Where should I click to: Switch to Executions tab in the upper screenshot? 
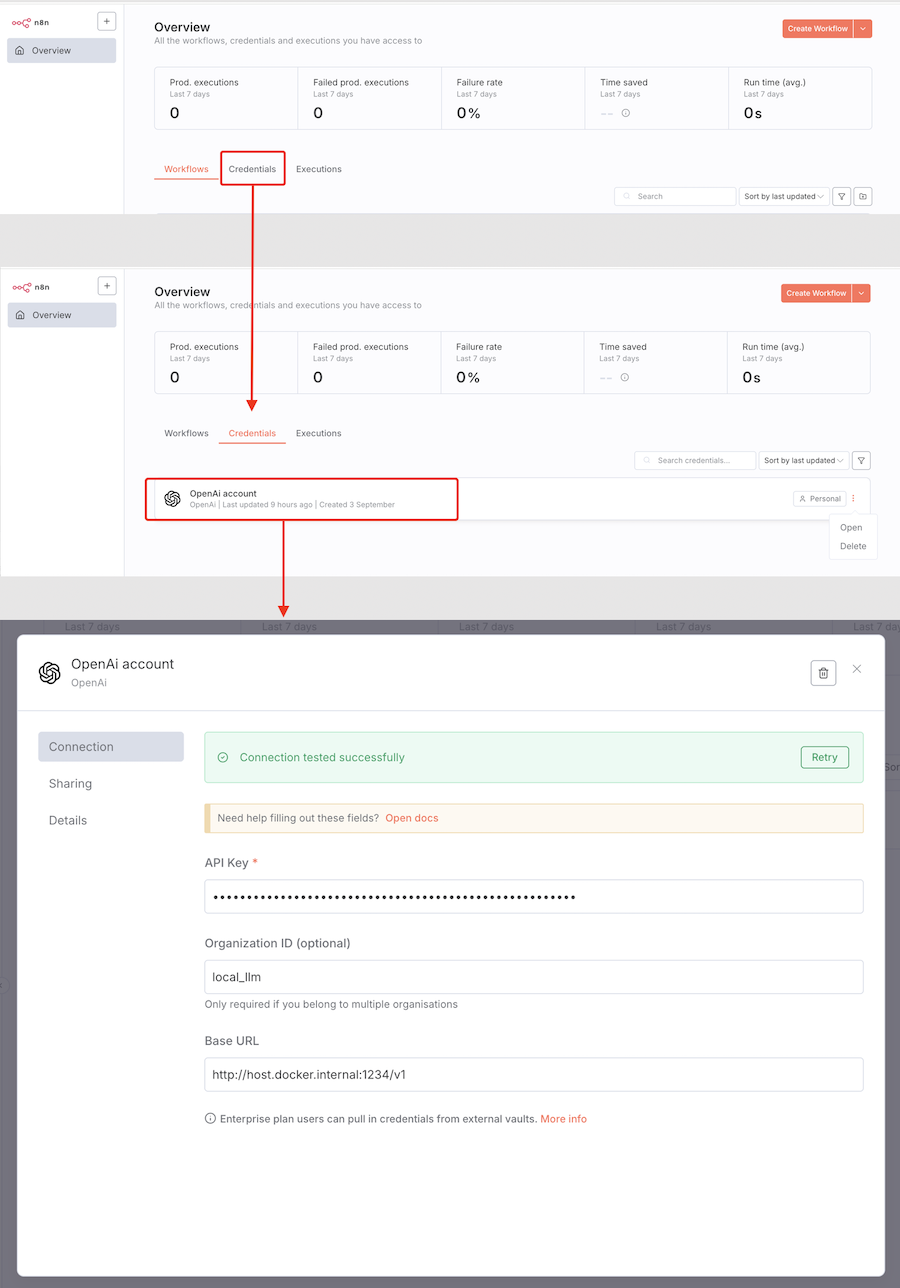[x=319, y=169]
